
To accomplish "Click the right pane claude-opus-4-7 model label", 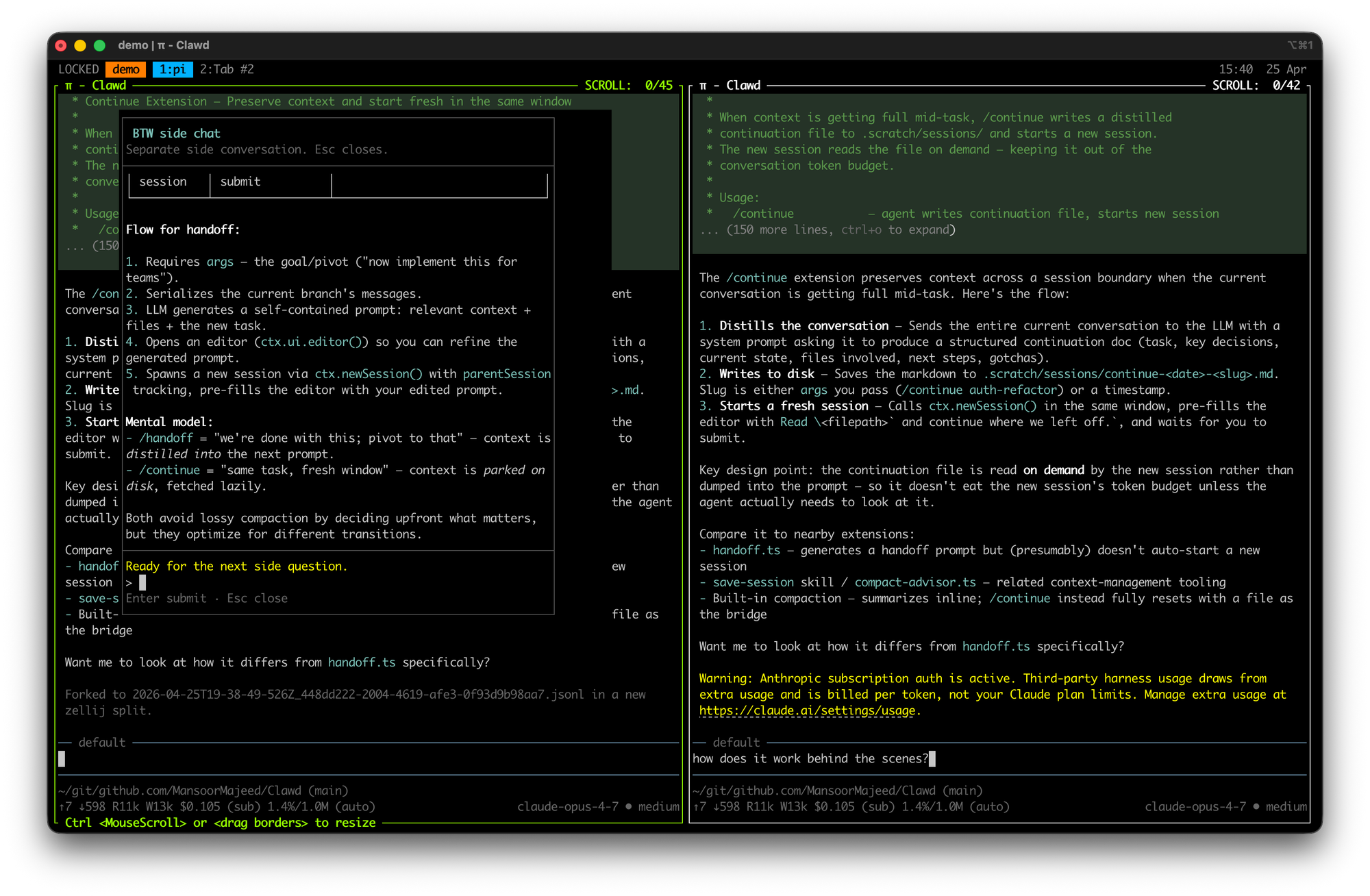I will click(x=1195, y=806).
